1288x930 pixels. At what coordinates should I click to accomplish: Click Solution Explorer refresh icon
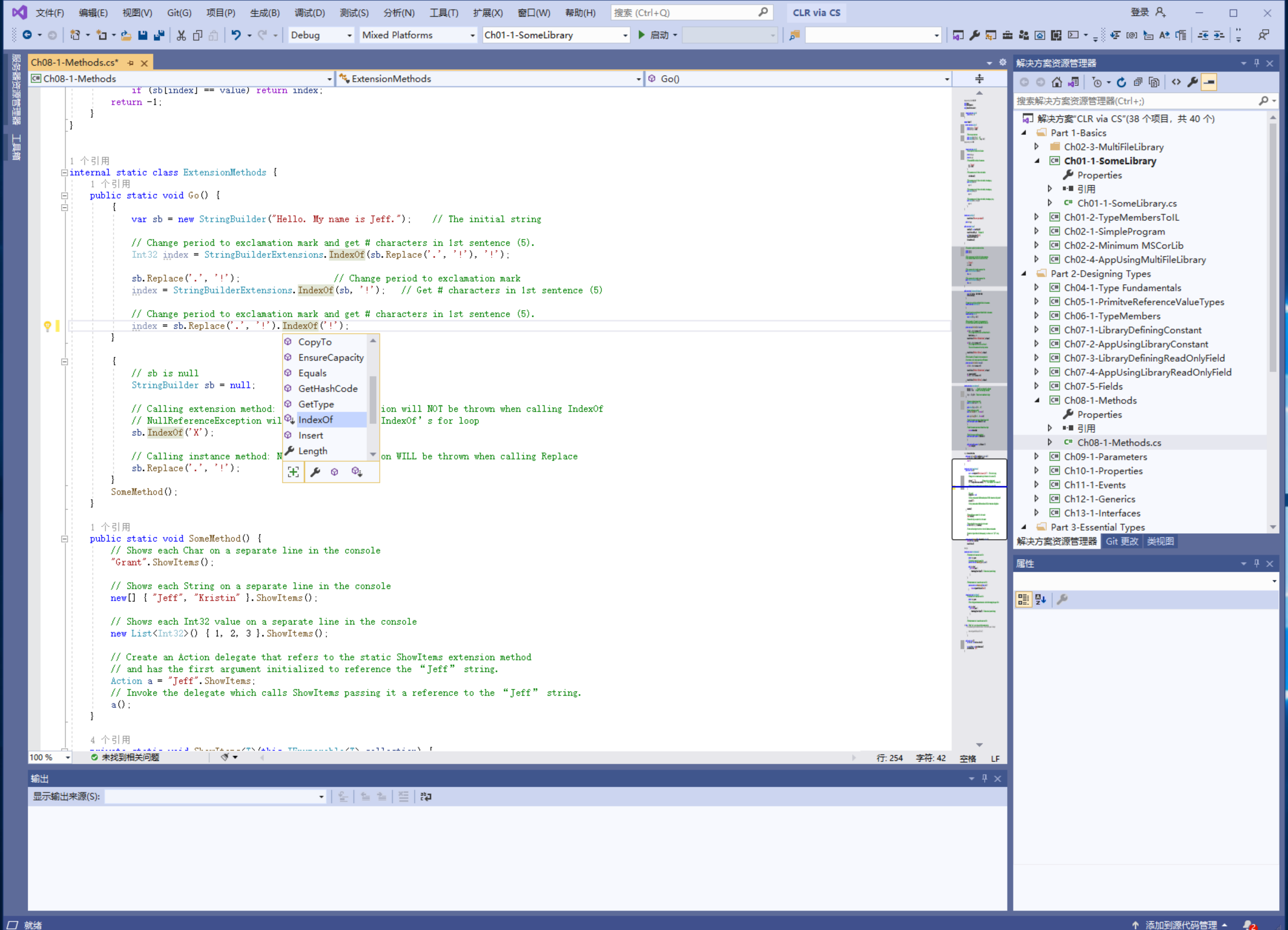[1121, 83]
